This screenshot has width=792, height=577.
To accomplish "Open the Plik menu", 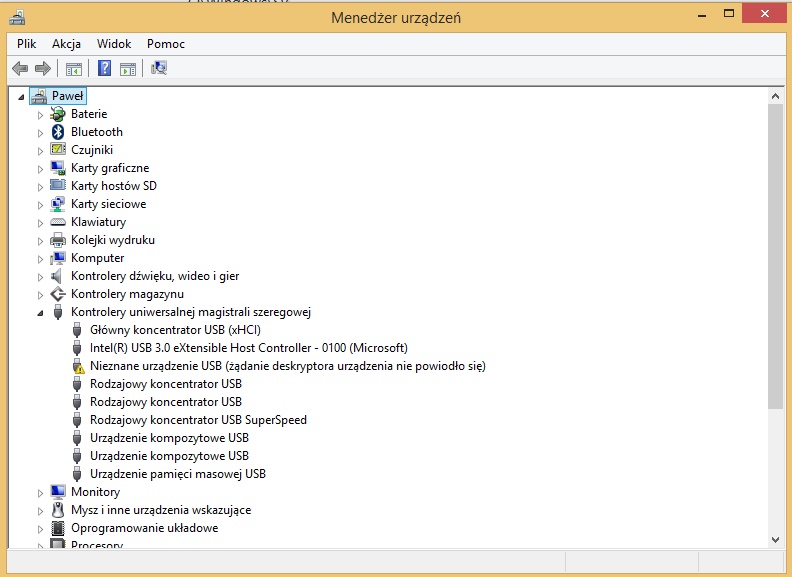I will click(26, 44).
